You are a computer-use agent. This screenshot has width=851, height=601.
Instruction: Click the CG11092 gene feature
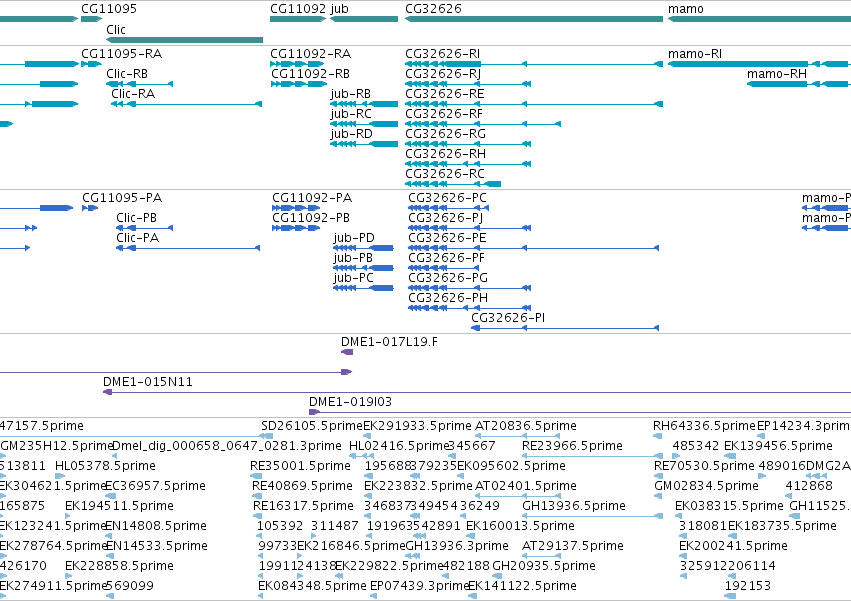298,19
